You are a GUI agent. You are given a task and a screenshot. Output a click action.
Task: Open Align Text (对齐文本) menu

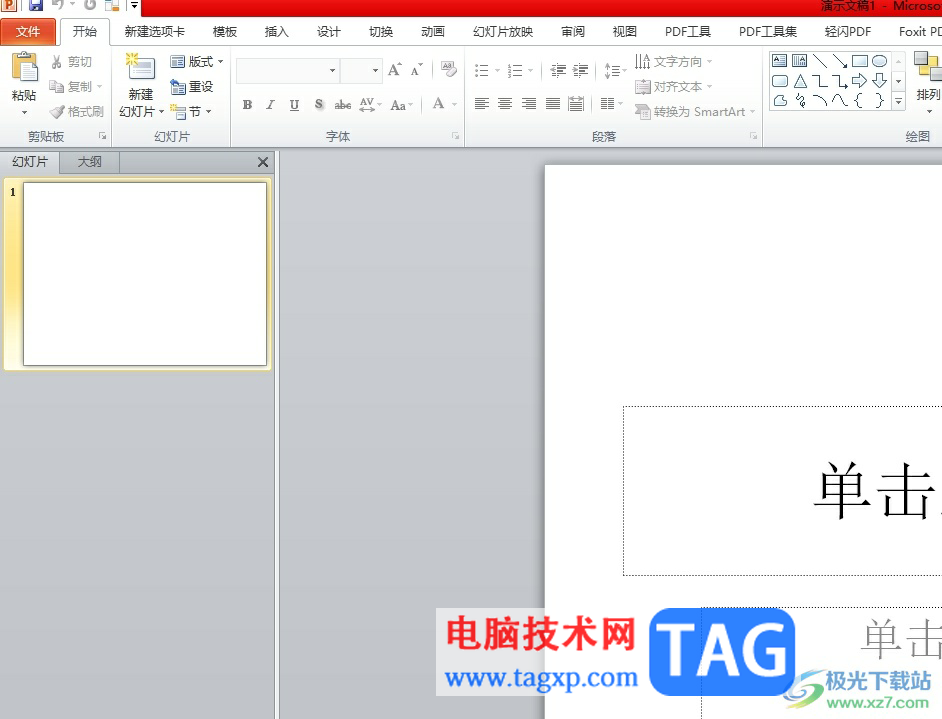673,87
